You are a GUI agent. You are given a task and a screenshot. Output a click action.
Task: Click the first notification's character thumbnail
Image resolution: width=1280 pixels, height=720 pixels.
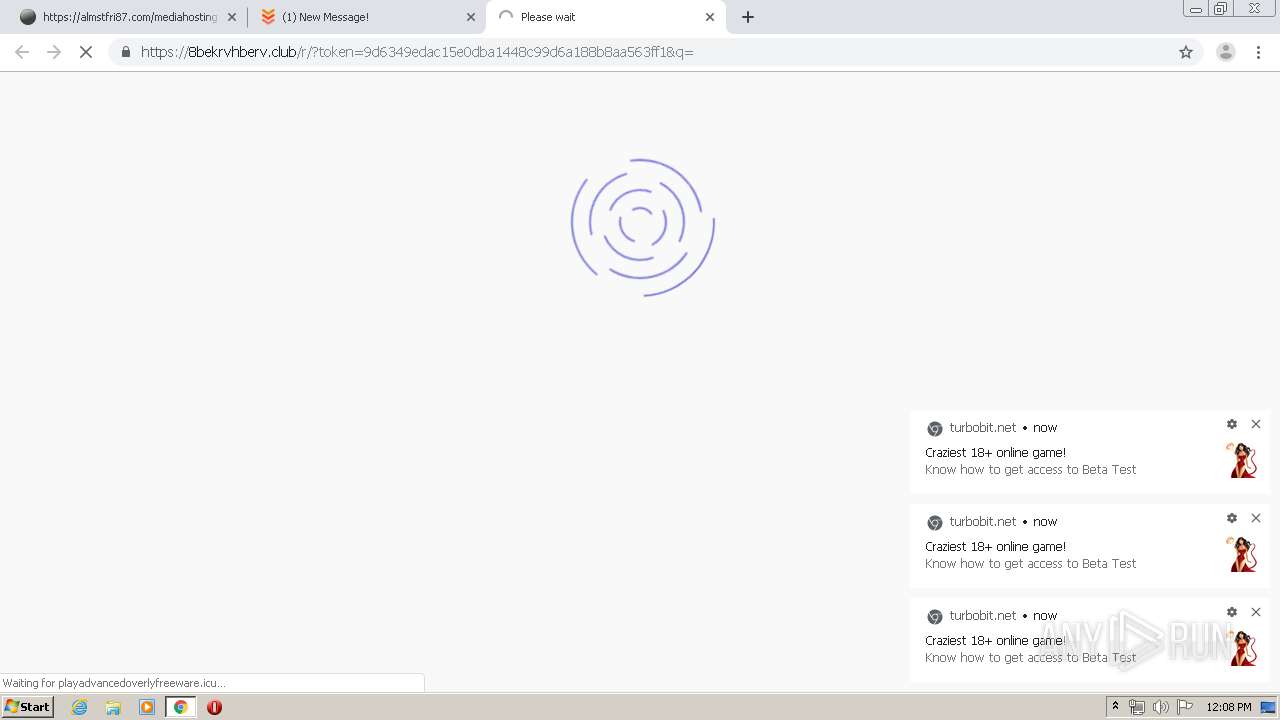[1242, 460]
